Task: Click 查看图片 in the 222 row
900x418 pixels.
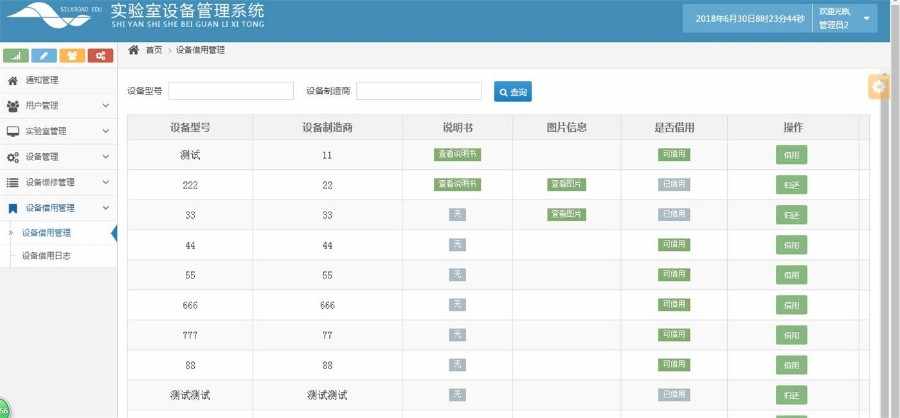Action: pyautogui.click(x=567, y=184)
